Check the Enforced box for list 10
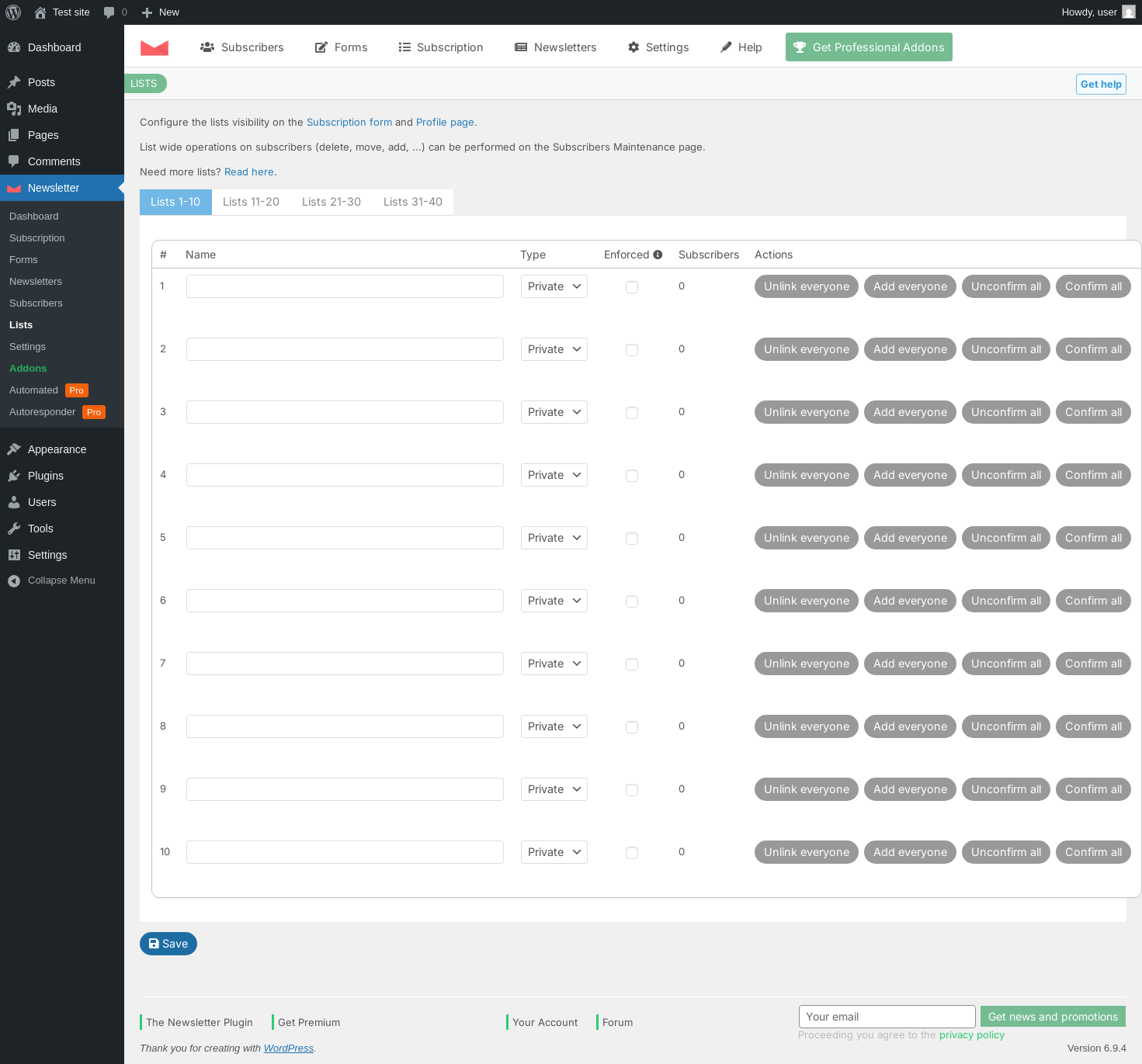The width and height of the screenshot is (1142, 1064). click(632, 853)
